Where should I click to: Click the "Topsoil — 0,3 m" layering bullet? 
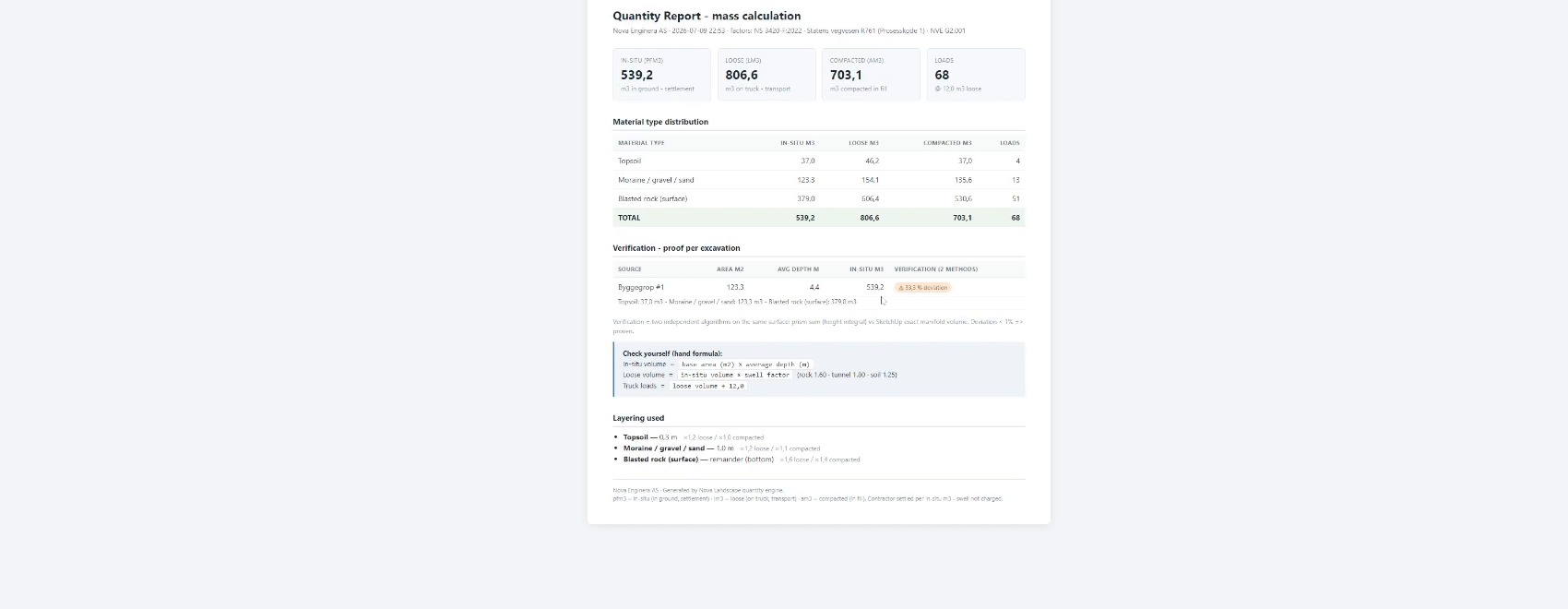(x=650, y=437)
